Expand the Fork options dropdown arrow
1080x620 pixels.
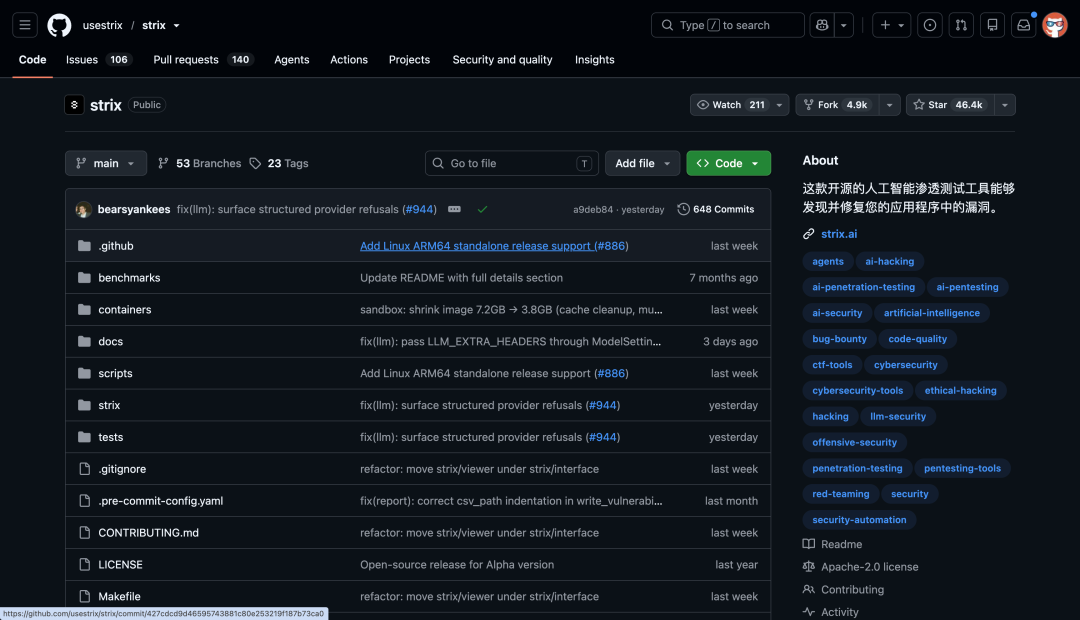(889, 105)
